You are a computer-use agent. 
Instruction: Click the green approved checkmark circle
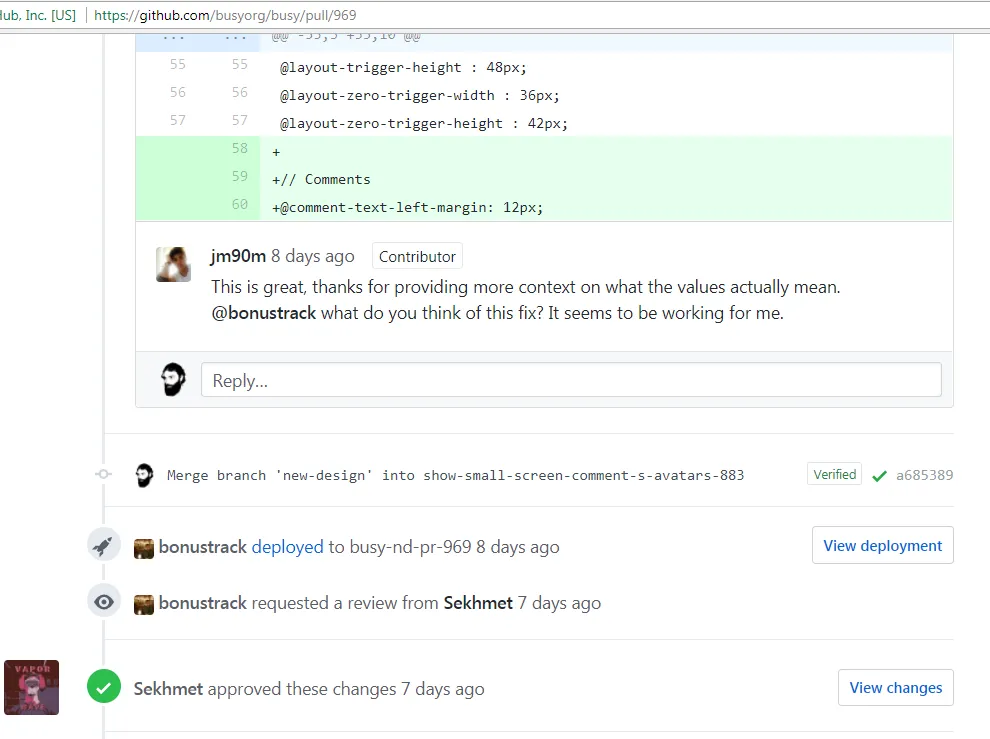pyautogui.click(x=104, y=687)
